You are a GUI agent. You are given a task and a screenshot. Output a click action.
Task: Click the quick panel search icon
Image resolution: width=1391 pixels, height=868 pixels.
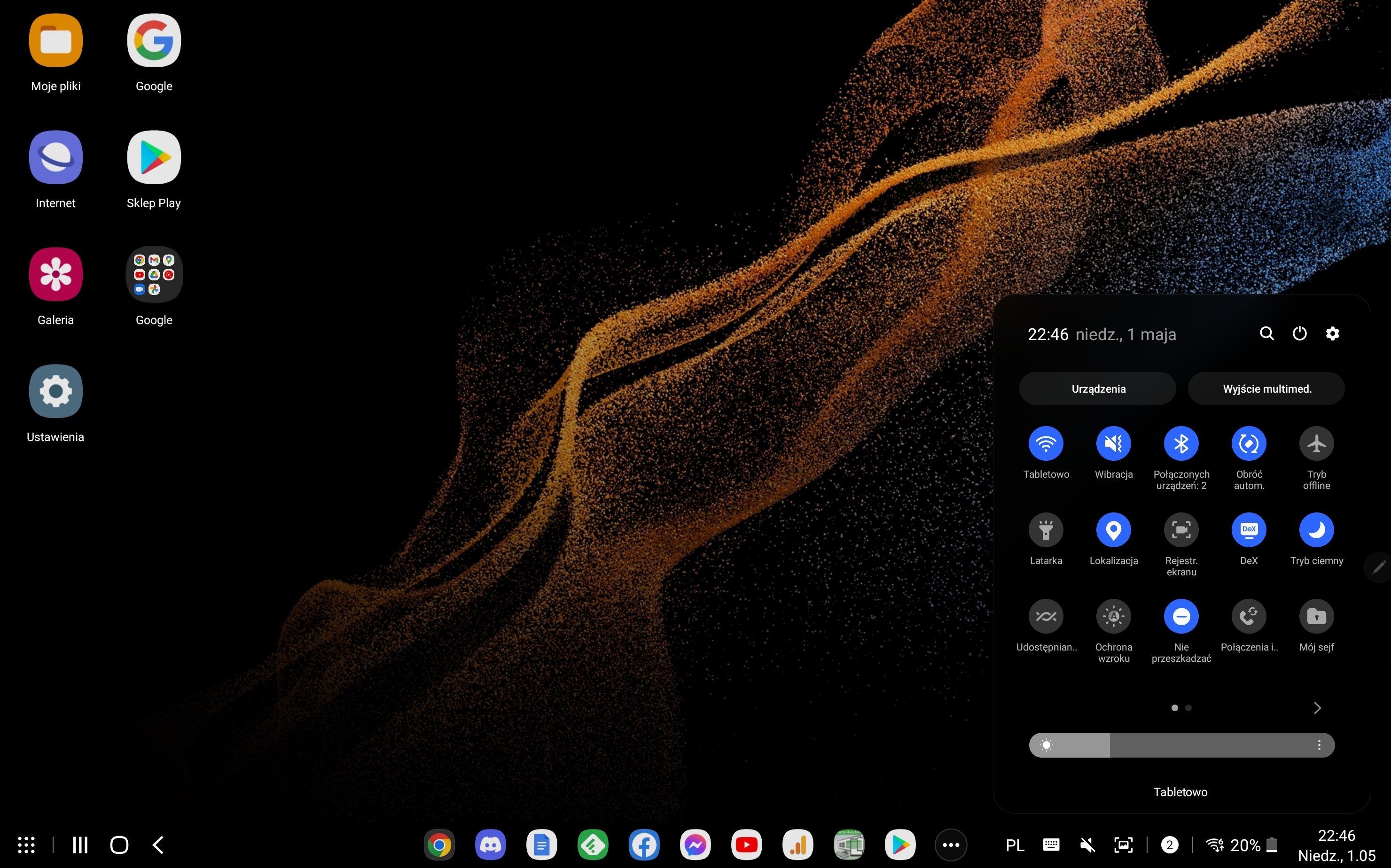1266,333
